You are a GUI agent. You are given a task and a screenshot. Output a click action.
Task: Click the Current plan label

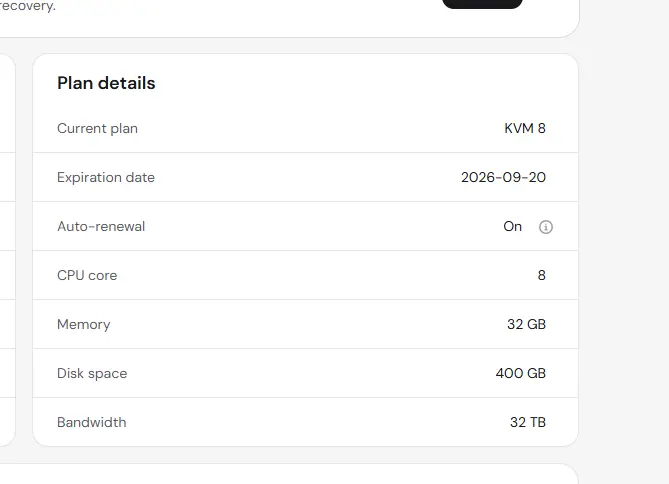pos(97,128)
